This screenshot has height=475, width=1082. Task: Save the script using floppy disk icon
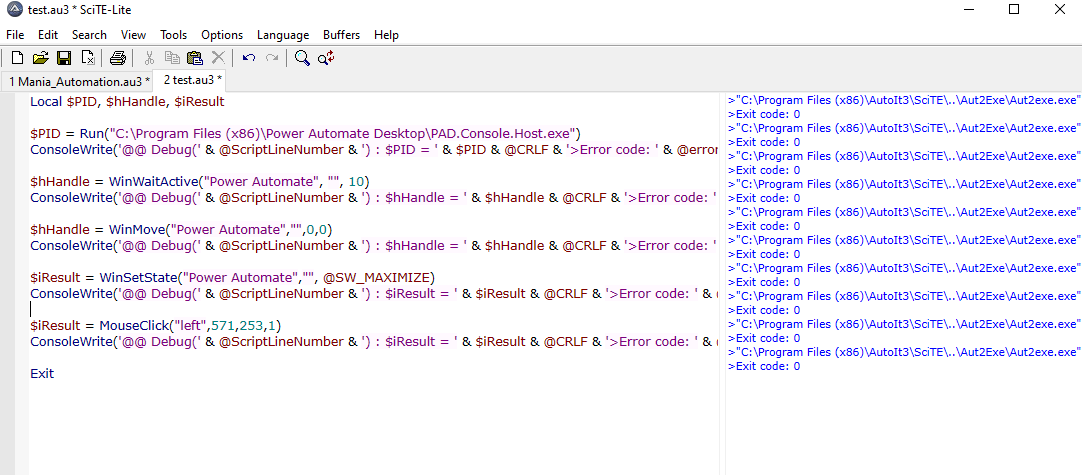tap(64, 58)
